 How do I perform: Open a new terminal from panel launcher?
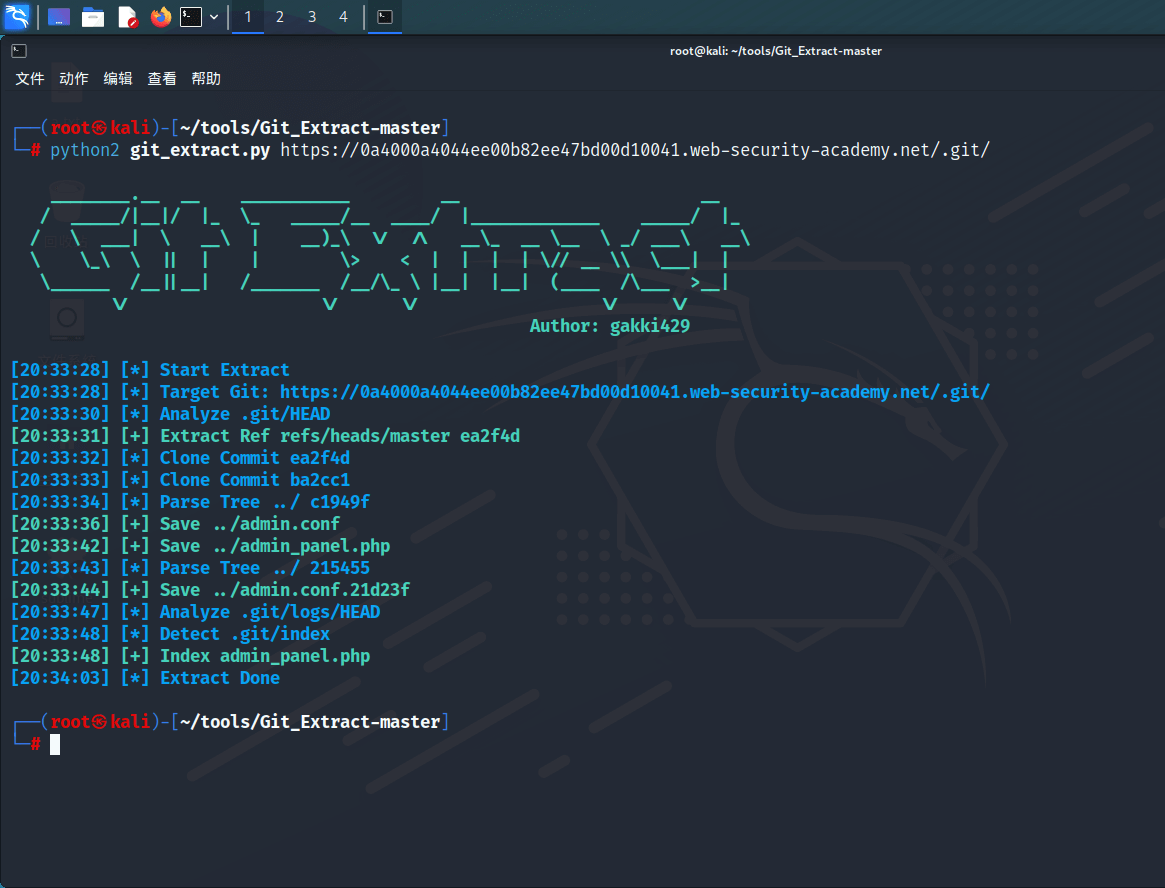[191, 17]
